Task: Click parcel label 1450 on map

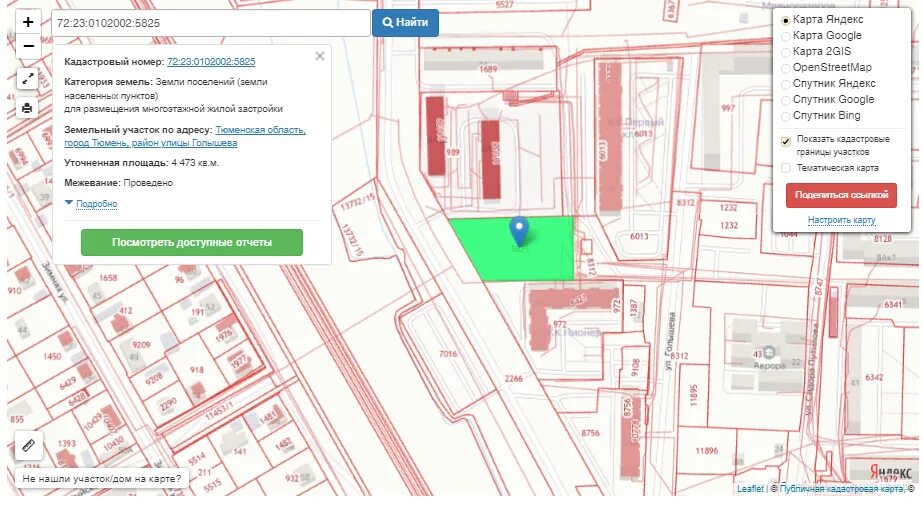Action: click(52, 356)
